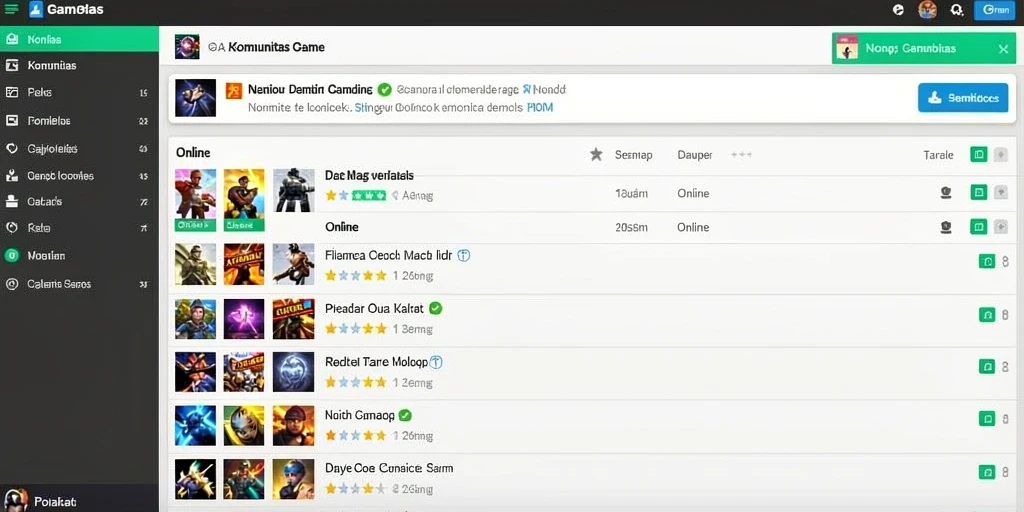Sort by Seamap column
The image size is (1024, 512).
pyautogui.click(x=633, y=155)
